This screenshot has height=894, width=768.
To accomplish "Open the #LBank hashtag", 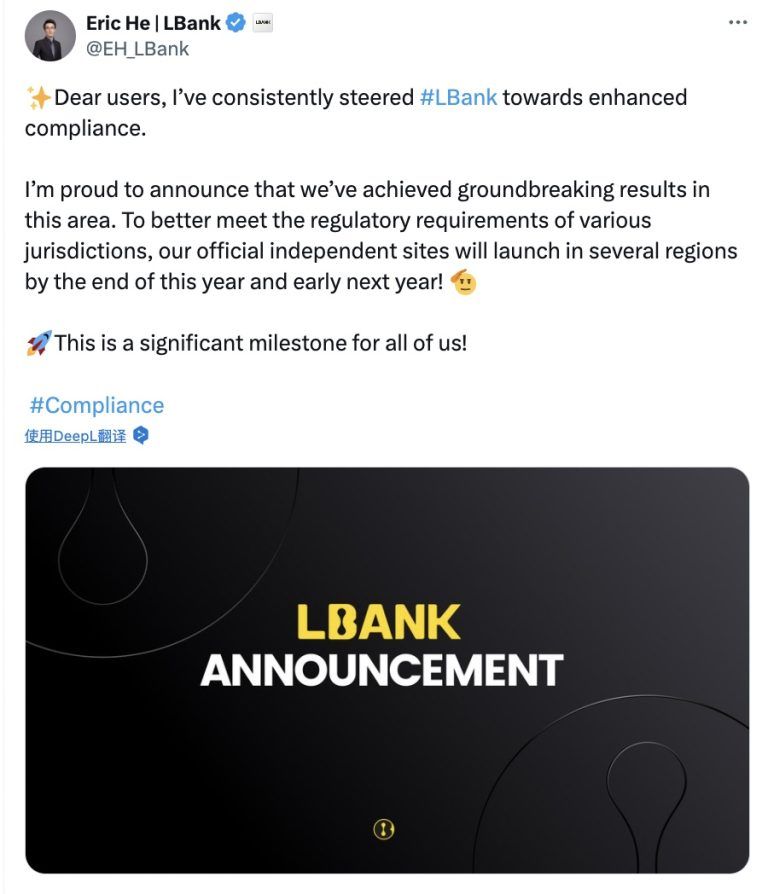I will [458, 98].
